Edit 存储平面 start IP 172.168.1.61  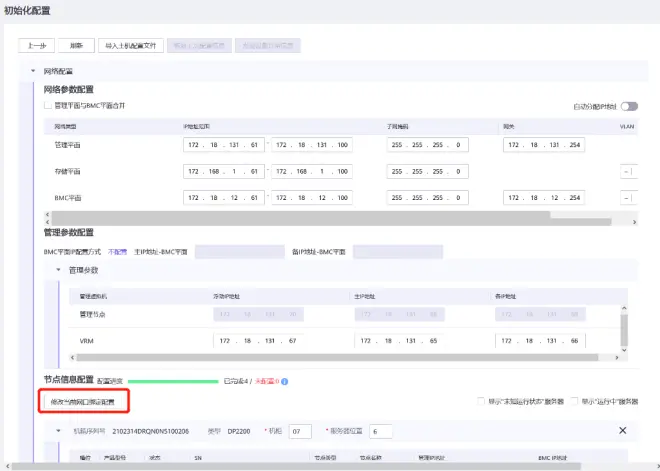click(224, 171)
